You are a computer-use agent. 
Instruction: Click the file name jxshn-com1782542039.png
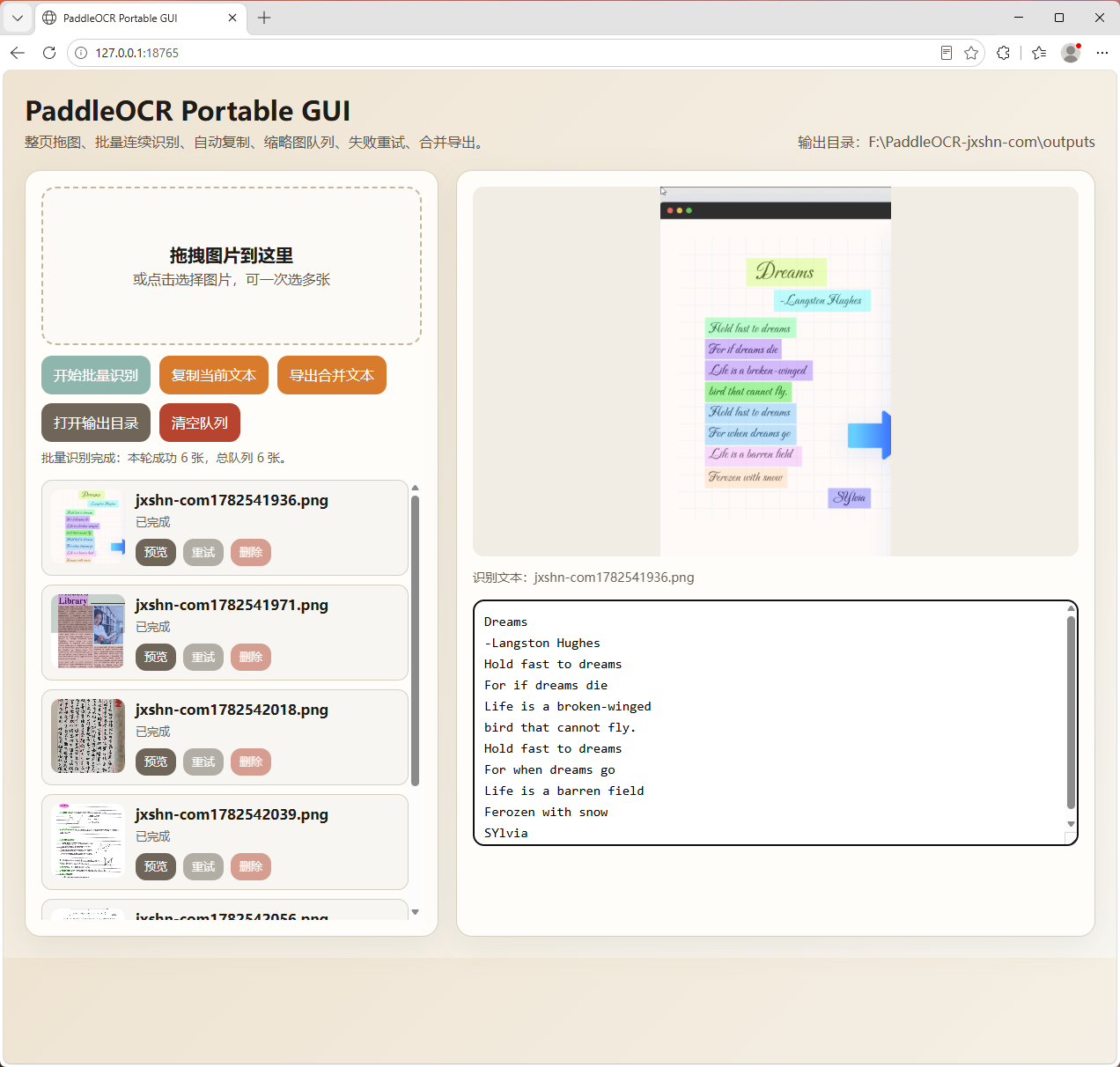coord(232,814)
